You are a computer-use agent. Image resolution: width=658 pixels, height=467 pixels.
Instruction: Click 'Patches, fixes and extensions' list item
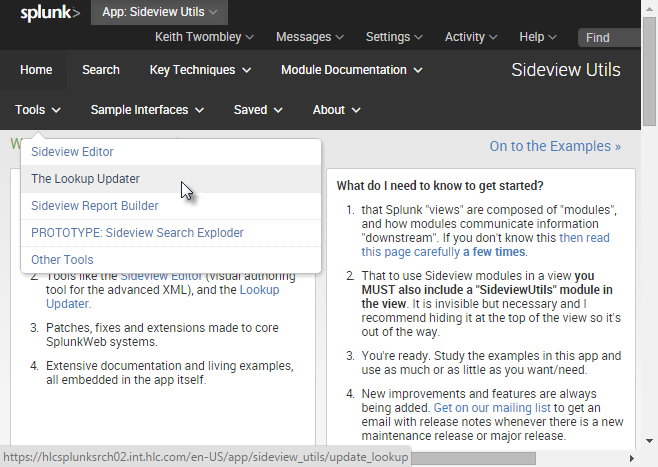click(x=162, y=335)
